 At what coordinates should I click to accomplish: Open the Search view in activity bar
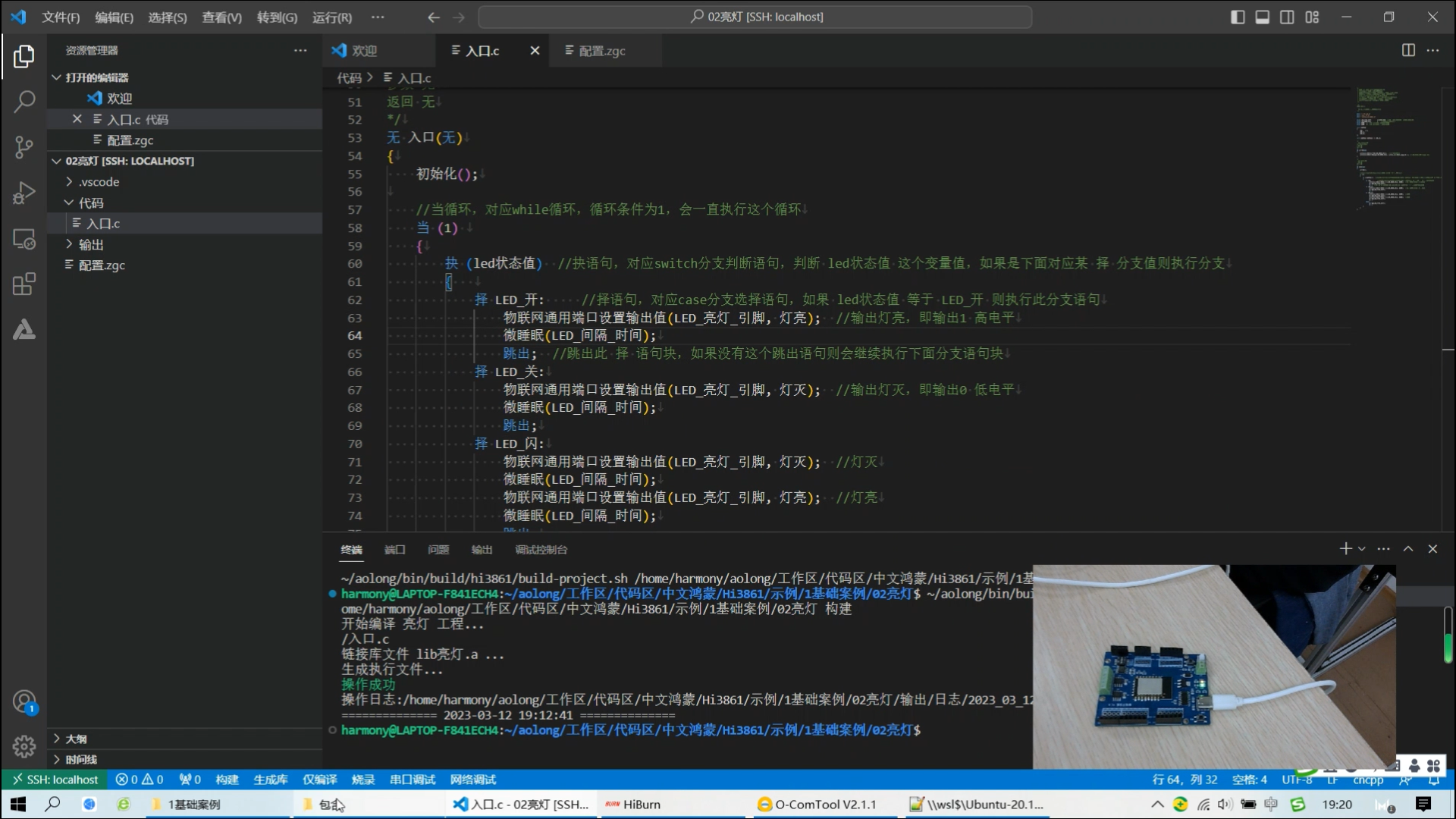pyautogui.click(x=24, y=101)
